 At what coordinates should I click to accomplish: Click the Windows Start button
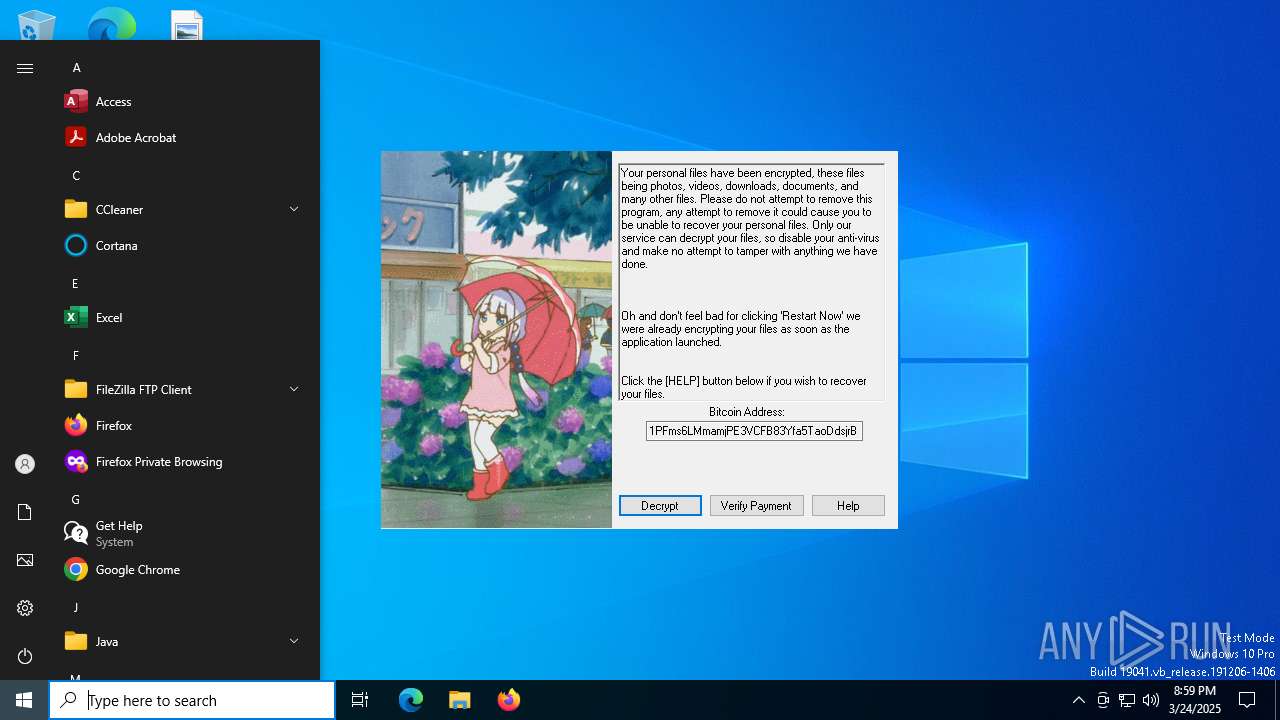24,700
